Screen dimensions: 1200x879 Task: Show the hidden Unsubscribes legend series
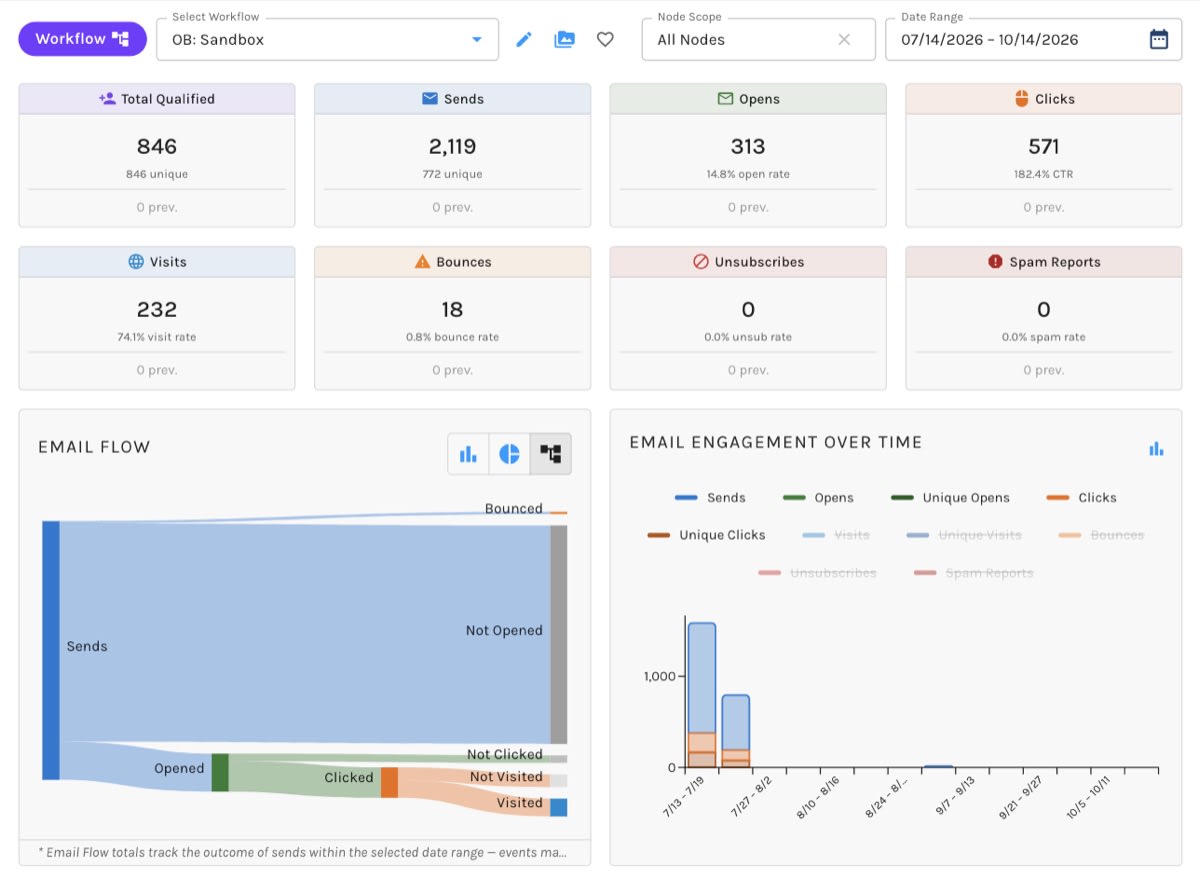(x=817, y=573)
